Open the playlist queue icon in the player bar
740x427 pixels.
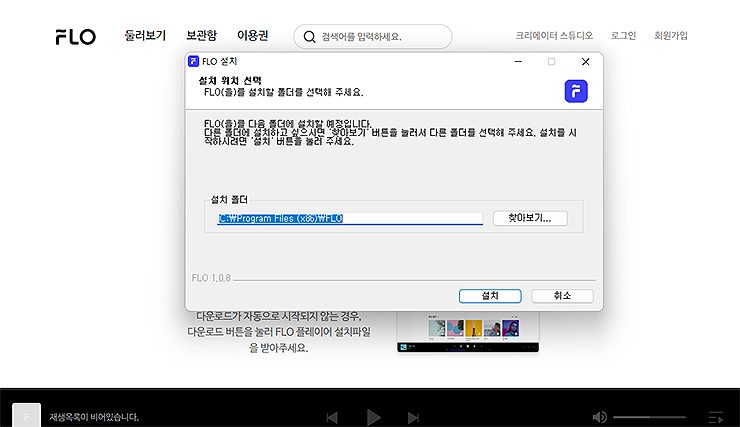click(716, 418)
